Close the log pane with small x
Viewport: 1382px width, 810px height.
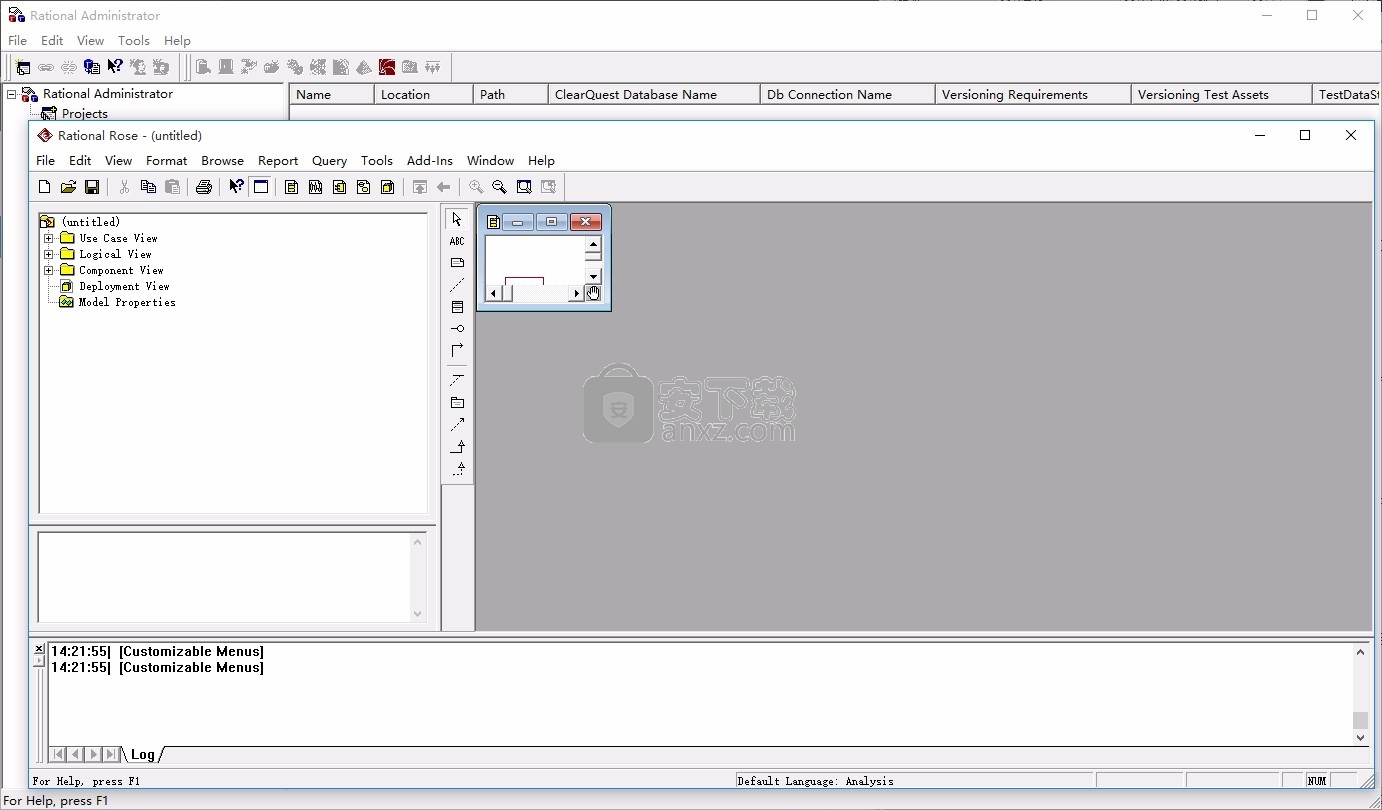39,649
